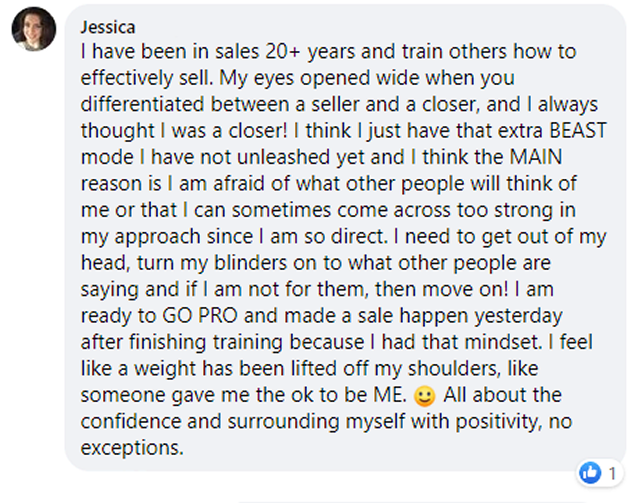Click the word closer with exclamation mark
Screen dimensions: 634x503
tap(258, 131)
